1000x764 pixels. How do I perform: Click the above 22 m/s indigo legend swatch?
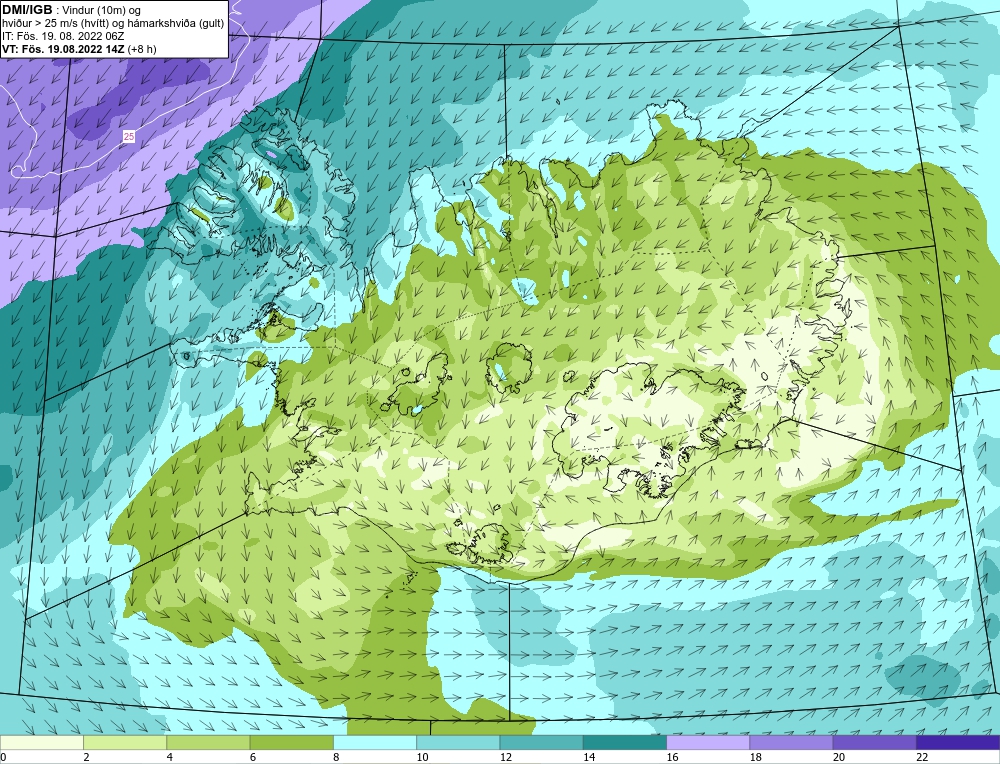click(x=958, y=743)
